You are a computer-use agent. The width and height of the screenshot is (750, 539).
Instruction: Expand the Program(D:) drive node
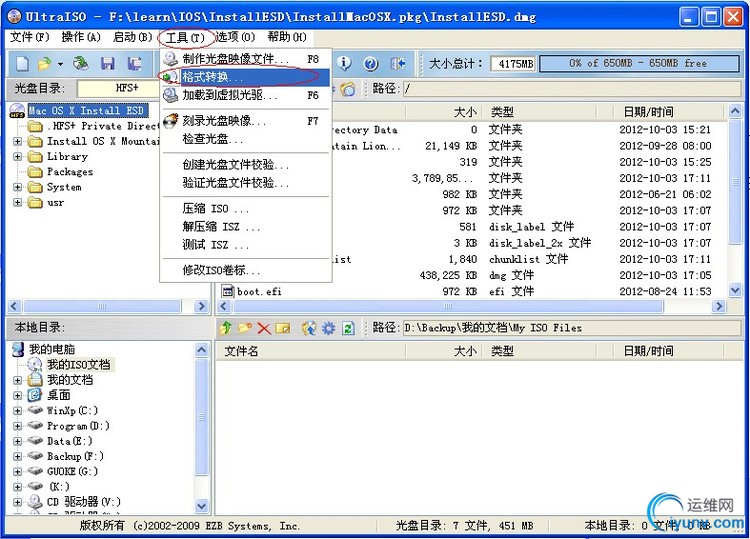[x=17, y=426]
